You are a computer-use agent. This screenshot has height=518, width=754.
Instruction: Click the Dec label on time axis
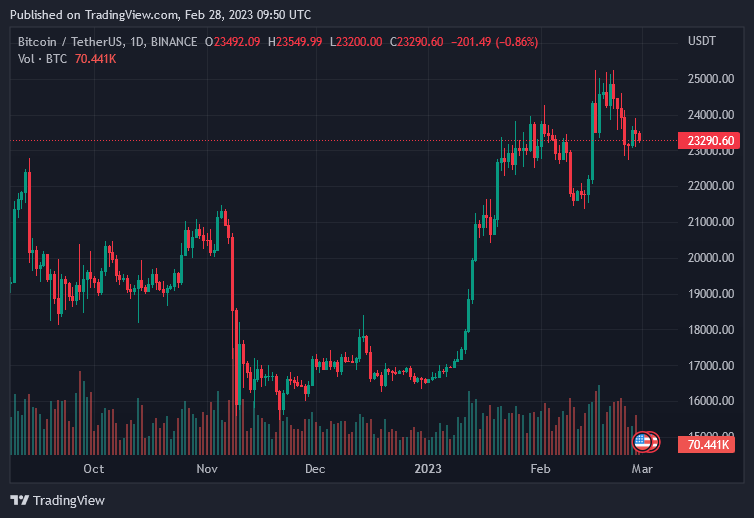coord(315,468)
